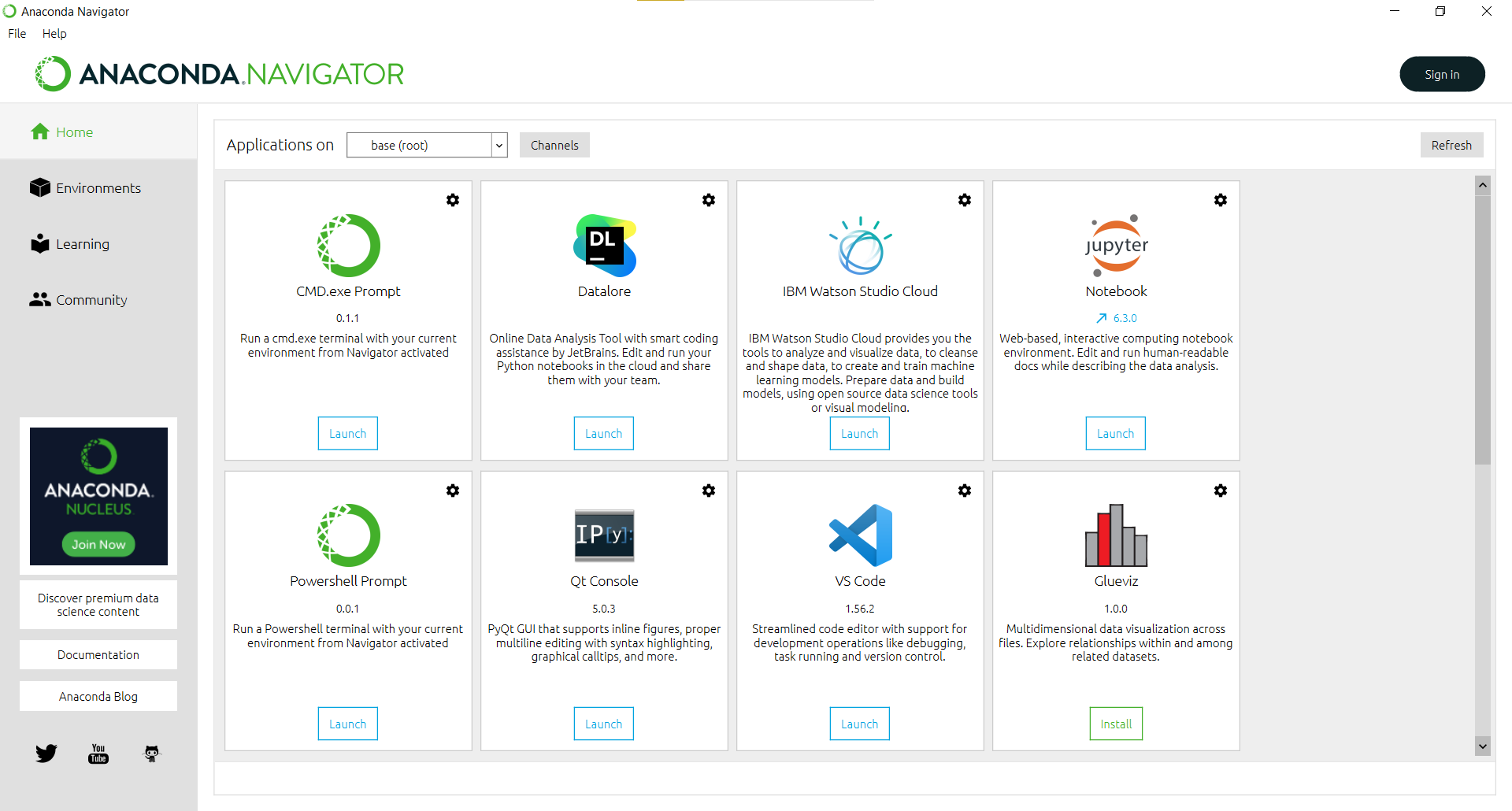
Task: Open the Documentation link
Action: [x=98, y=655]
